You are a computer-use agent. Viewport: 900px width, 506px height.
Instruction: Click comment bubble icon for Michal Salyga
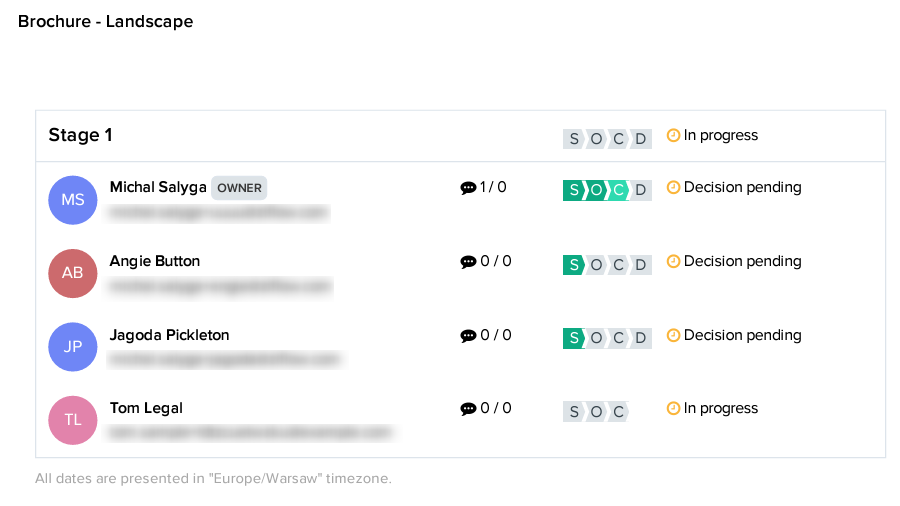tap(468, 188)
